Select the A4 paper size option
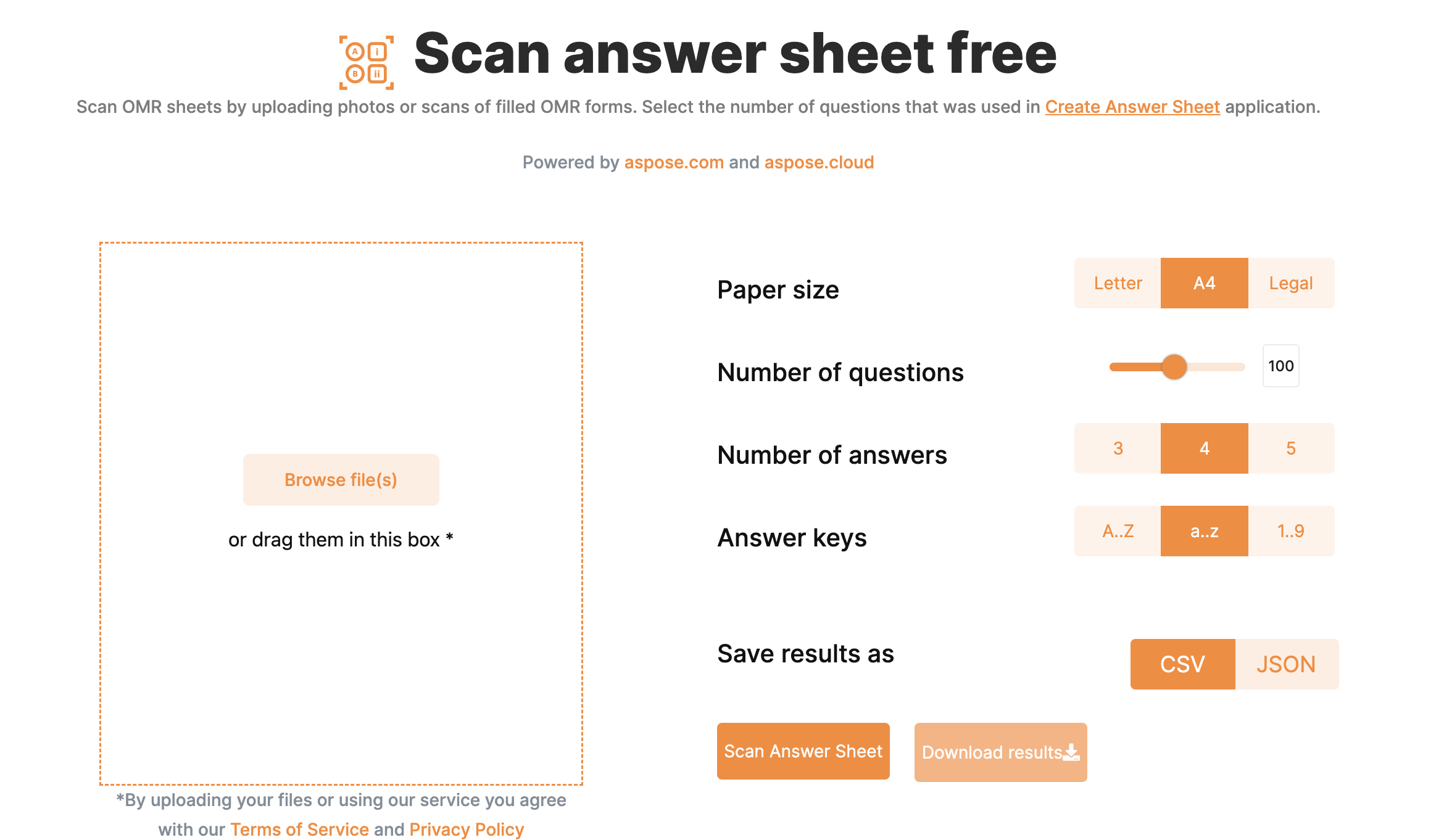The height and width of the screenshot is (840, 1444). coord(1203,283)
